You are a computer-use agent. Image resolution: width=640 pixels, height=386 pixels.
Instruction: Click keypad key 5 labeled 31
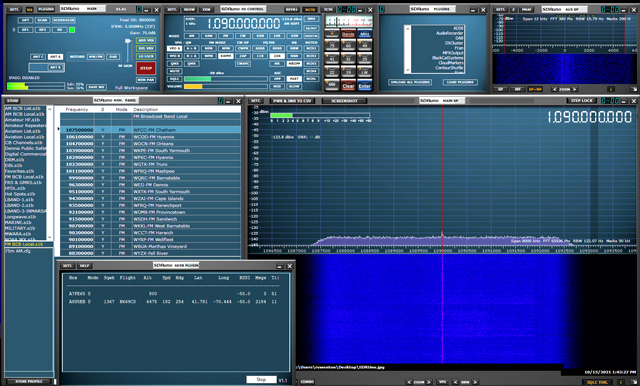[348, 59]
